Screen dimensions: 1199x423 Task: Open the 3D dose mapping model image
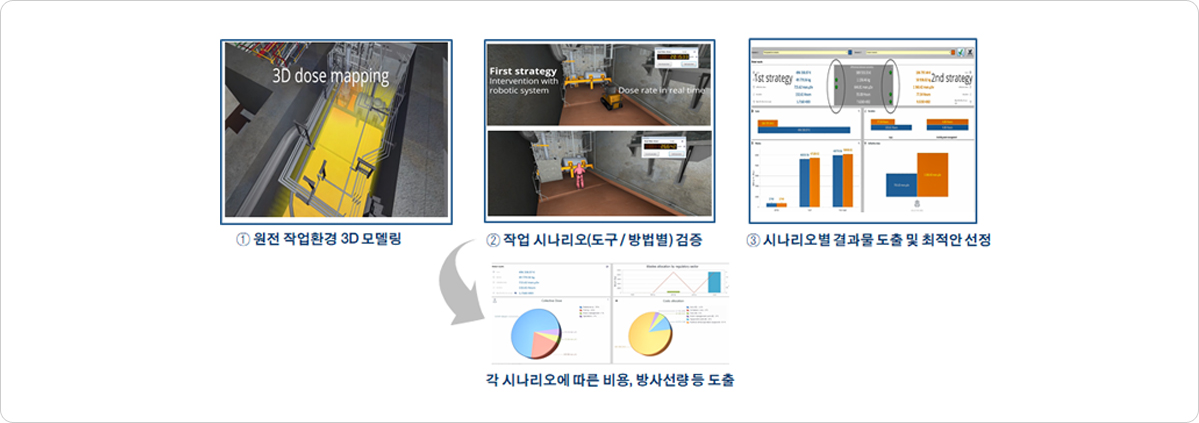pos(336,132)
